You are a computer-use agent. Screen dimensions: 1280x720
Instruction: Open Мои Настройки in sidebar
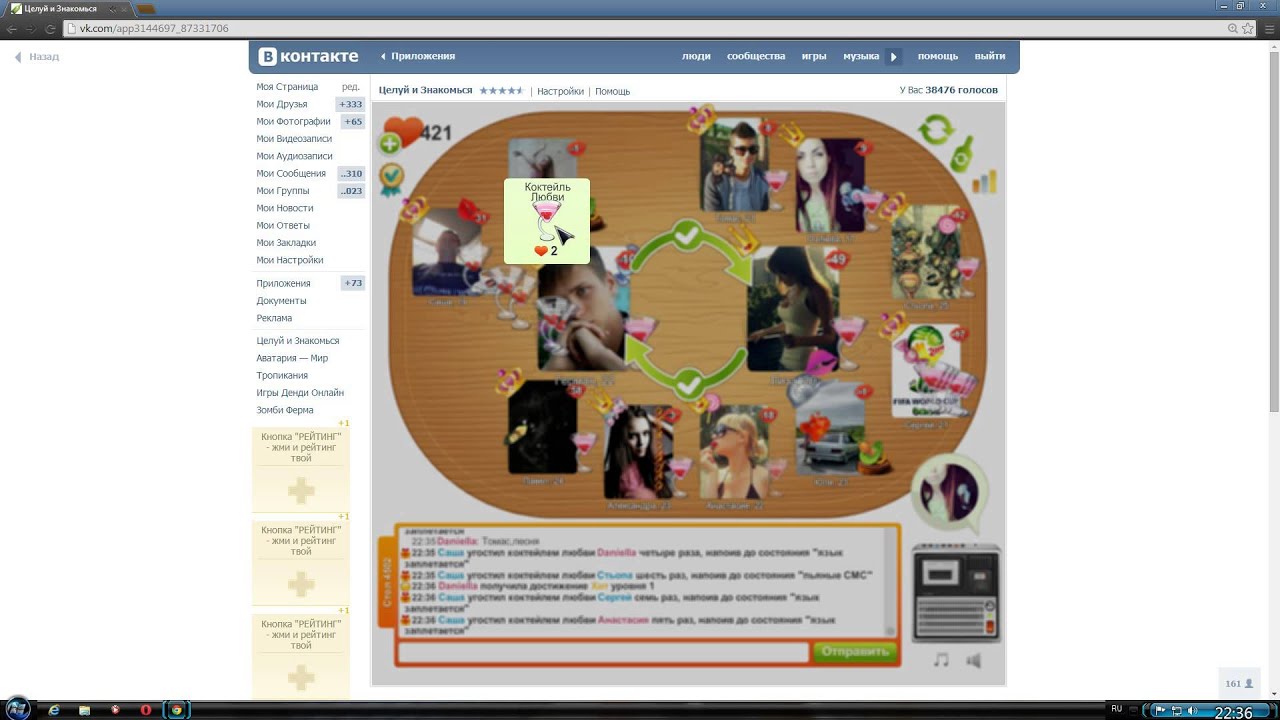click(290, 260)
